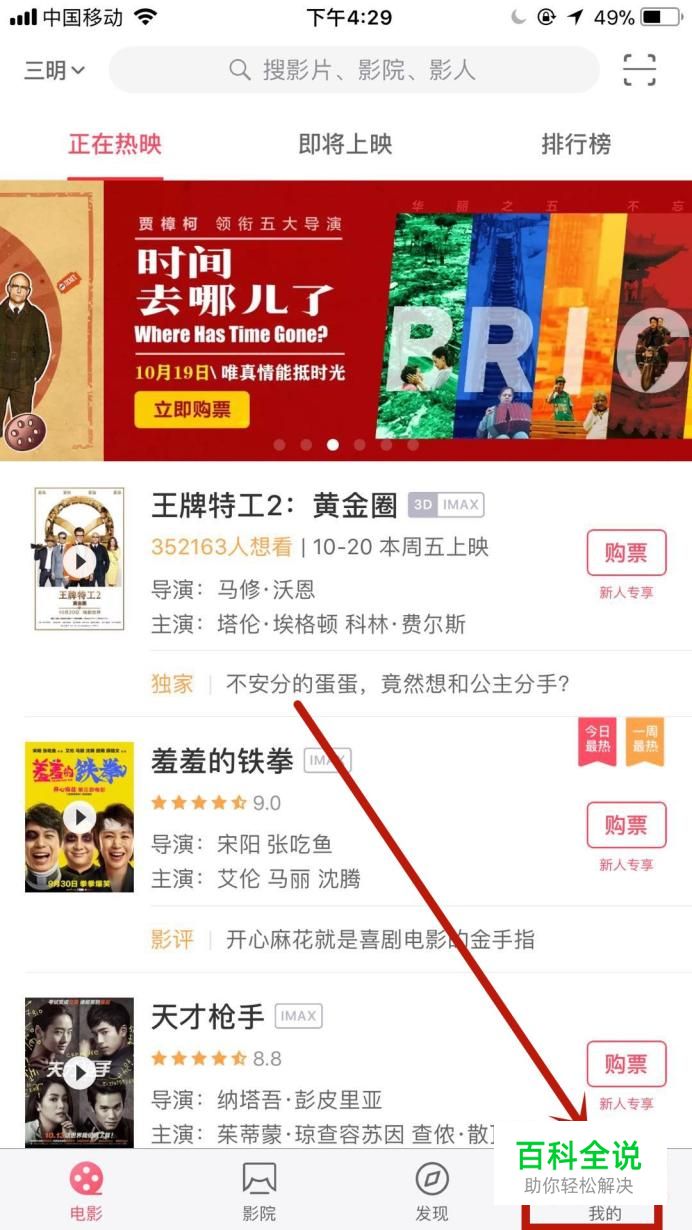Tap the QR scan icon
This screenshot has height=1230, width=692.
coord(639,70)
